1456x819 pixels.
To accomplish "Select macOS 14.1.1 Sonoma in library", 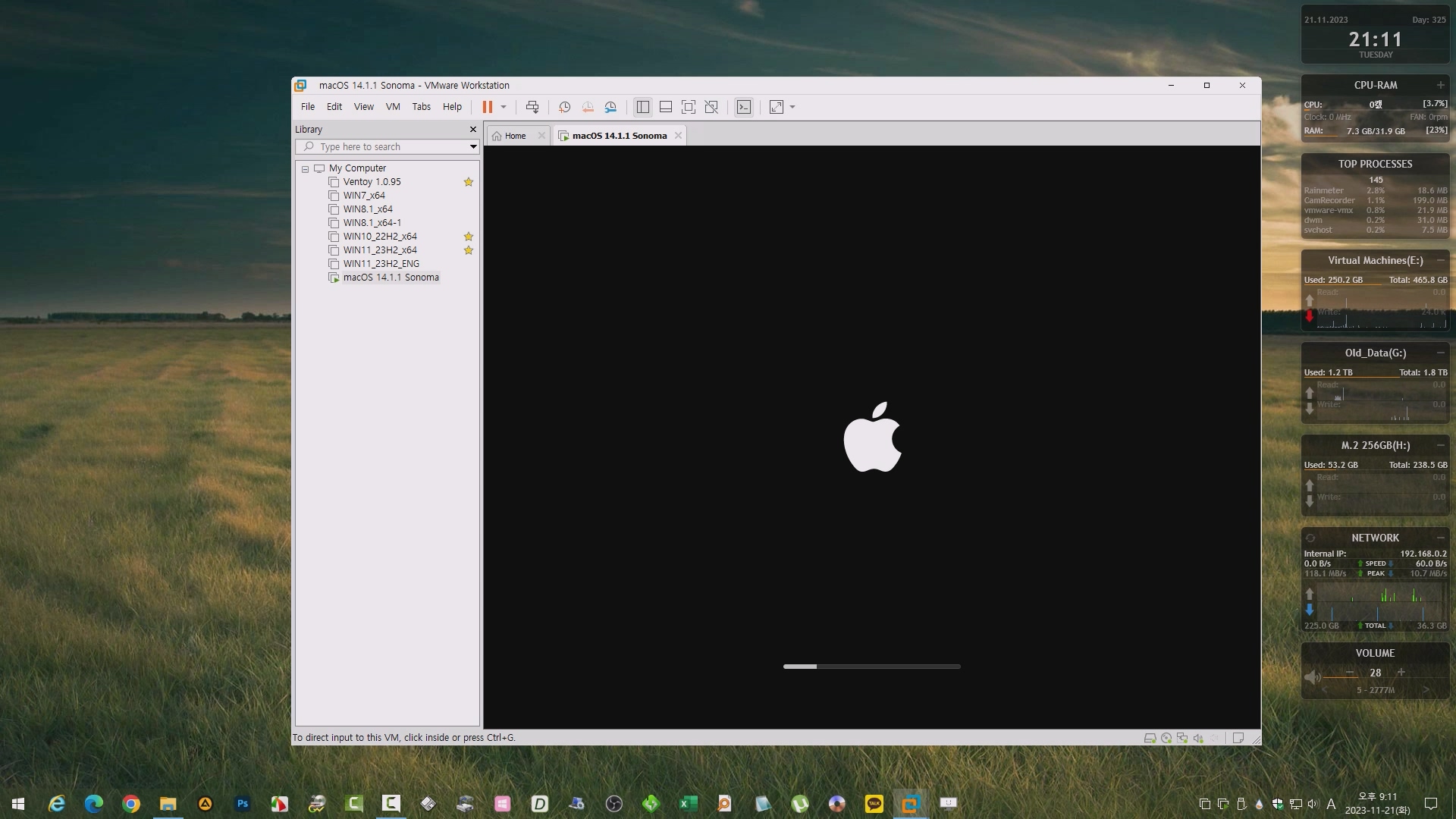I will click(391, 278).
